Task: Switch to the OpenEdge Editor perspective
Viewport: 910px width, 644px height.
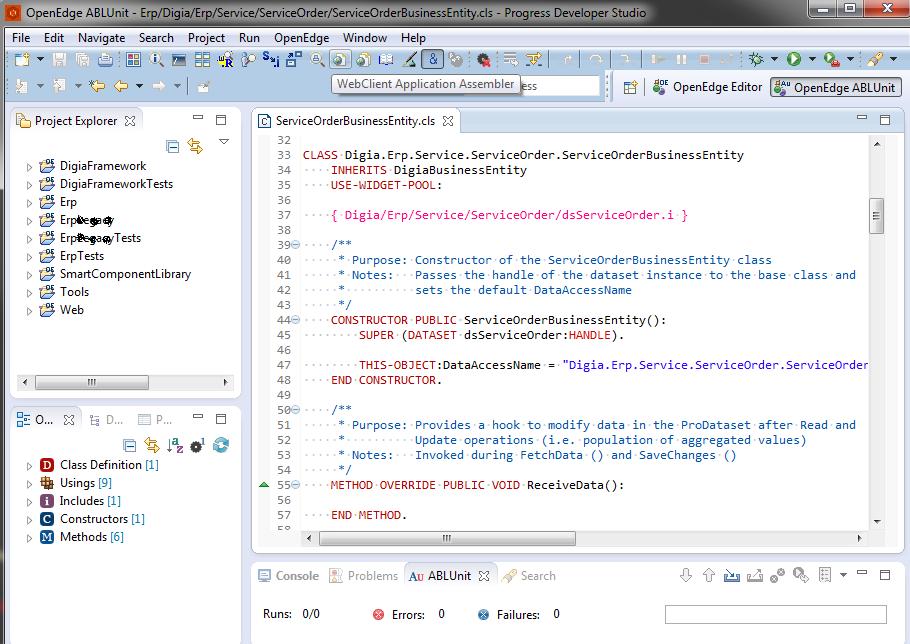Action: 707,87
